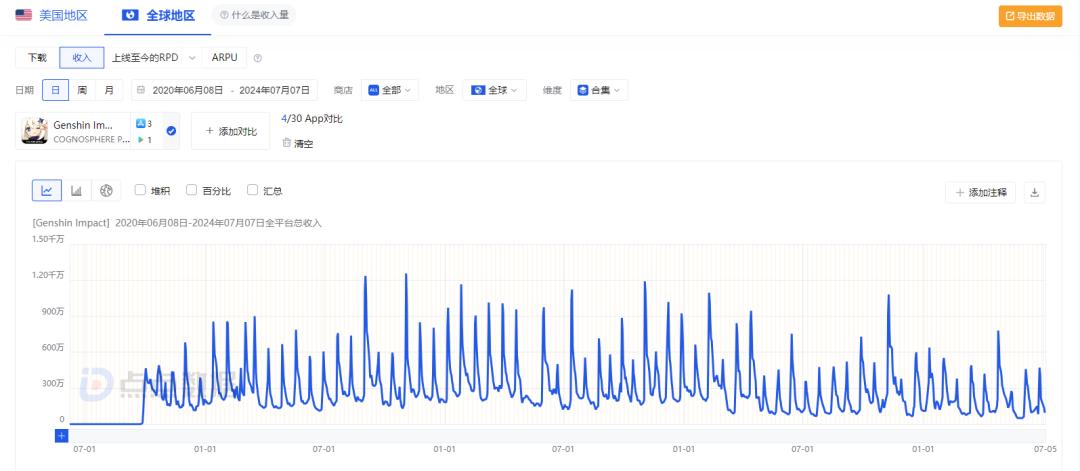Click the Genshin Impact app icon
Screen dimensions: 1080x471
tap(34, 131)
